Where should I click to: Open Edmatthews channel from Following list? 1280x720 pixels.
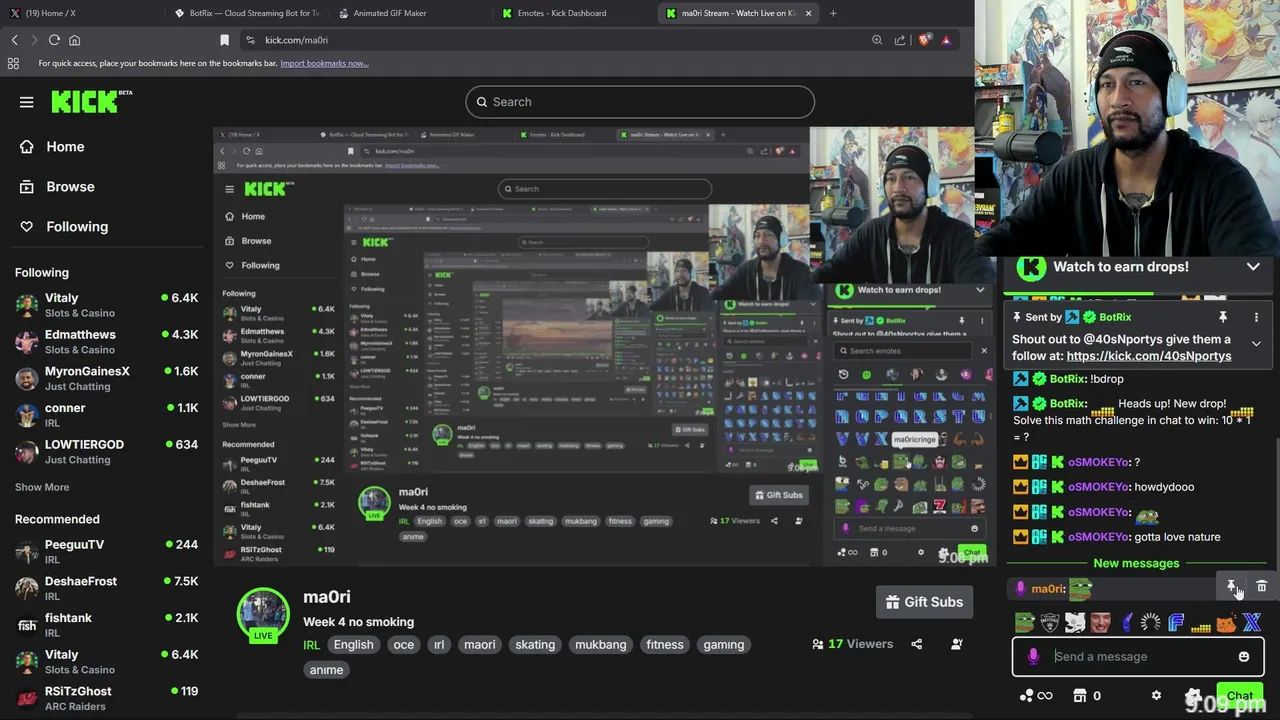(x=106, y=342)
